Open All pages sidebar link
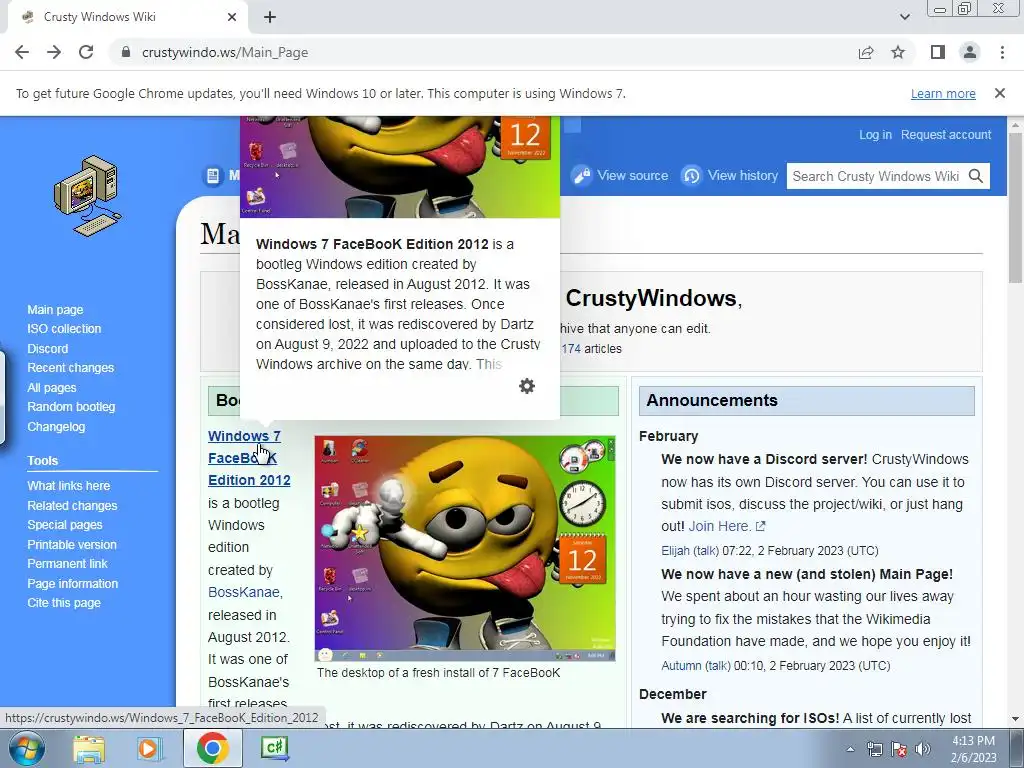The width and height of the screenshot is (1024, 768). click(x=52, y=387)
